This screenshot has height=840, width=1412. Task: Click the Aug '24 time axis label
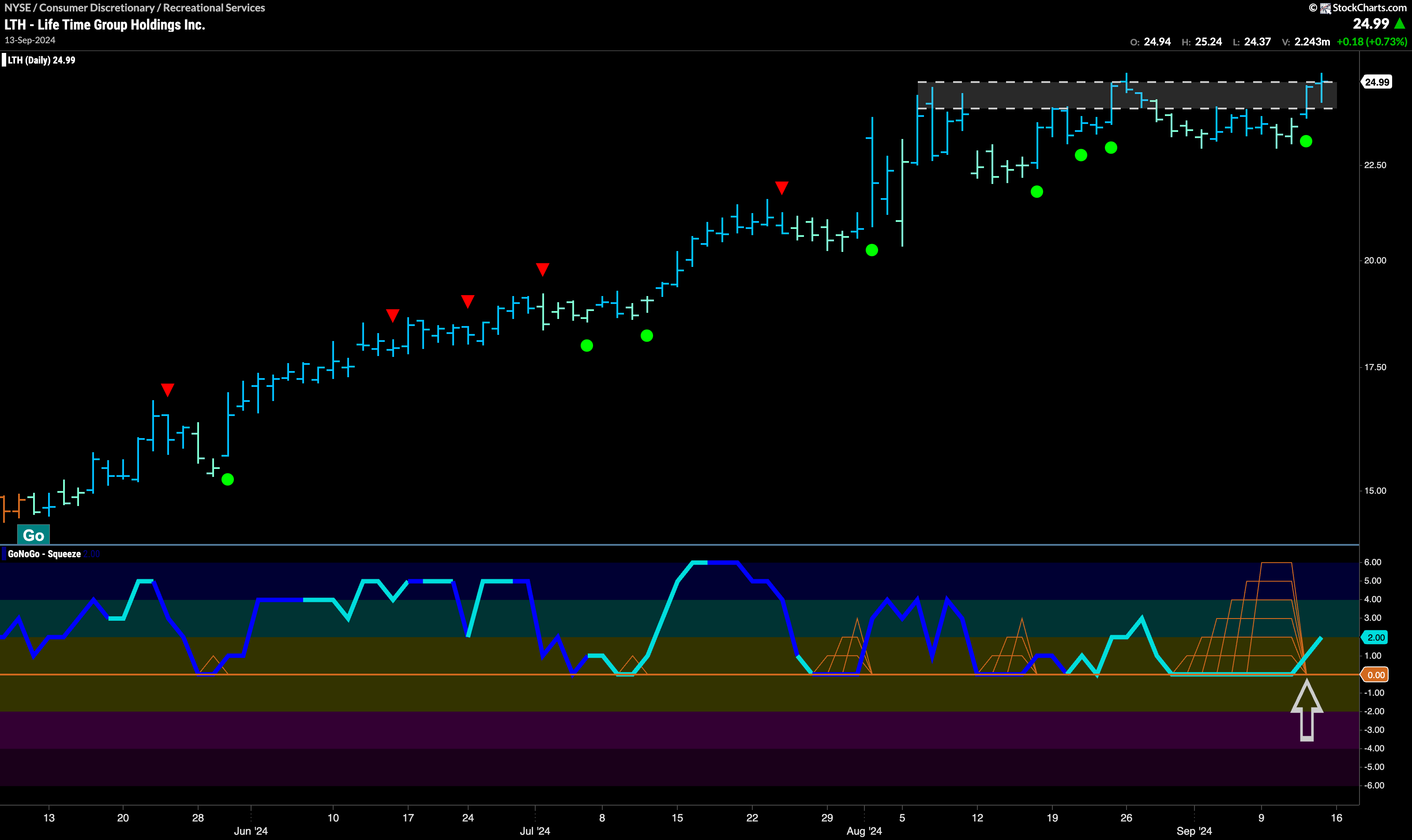click(864, 831)
